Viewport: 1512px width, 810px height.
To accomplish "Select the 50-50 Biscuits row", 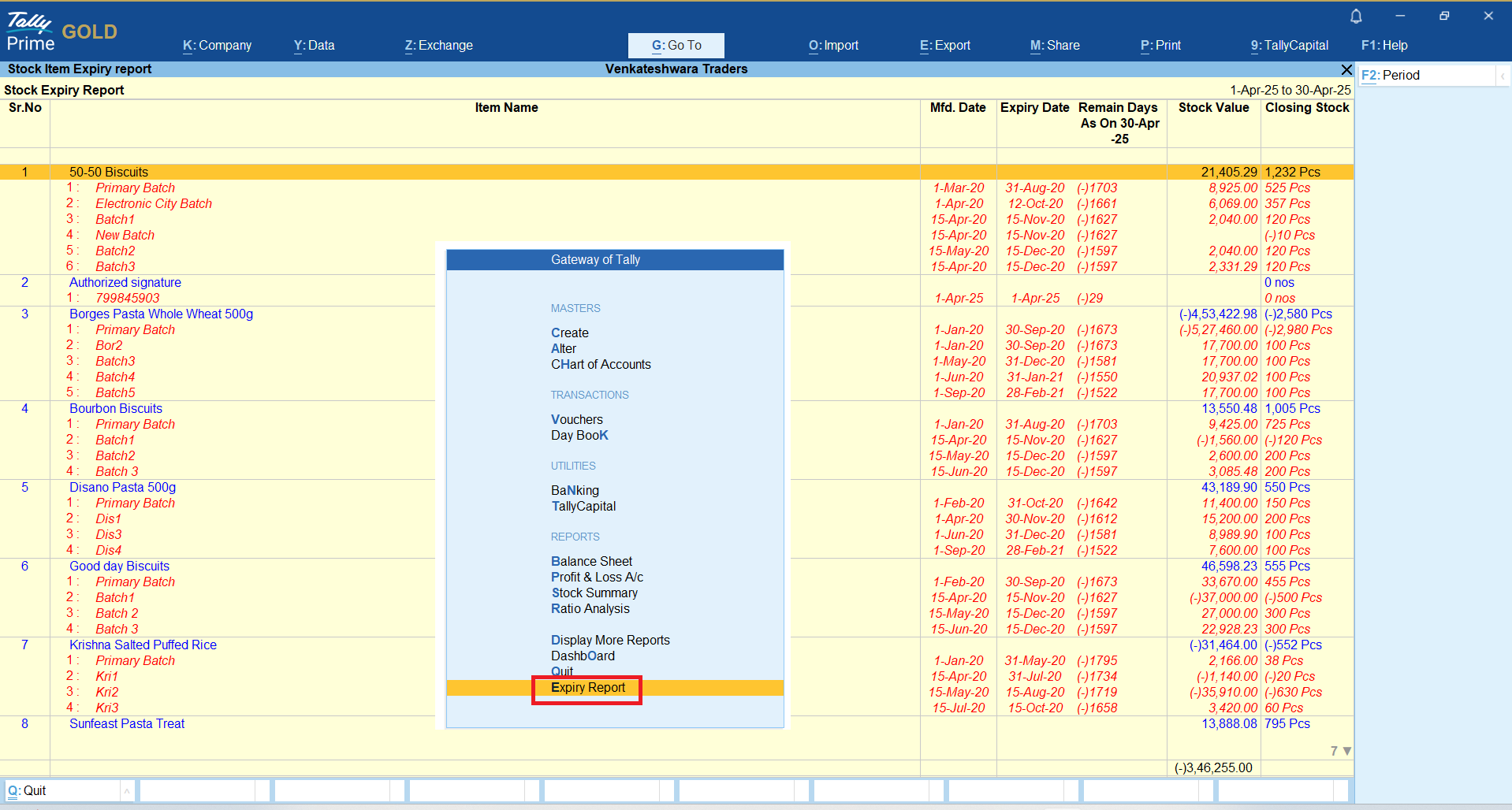I will (x=109, y=173).
